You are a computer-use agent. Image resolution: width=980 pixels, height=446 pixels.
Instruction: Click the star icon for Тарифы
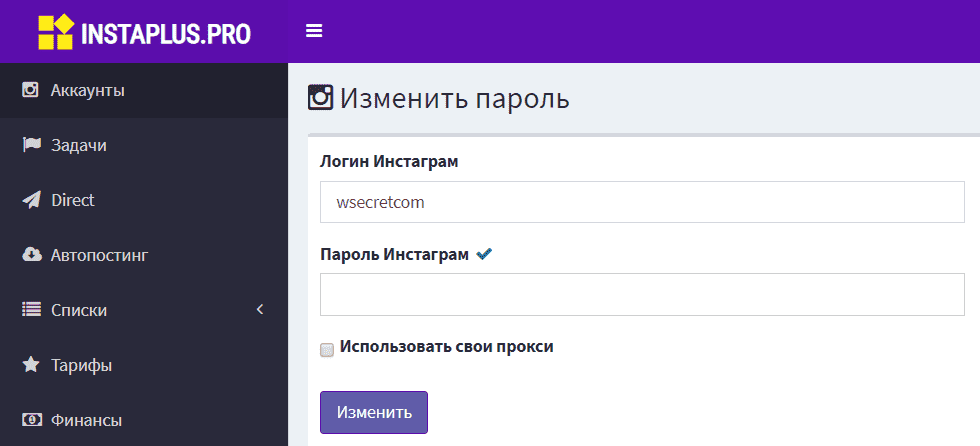[31, 364]
